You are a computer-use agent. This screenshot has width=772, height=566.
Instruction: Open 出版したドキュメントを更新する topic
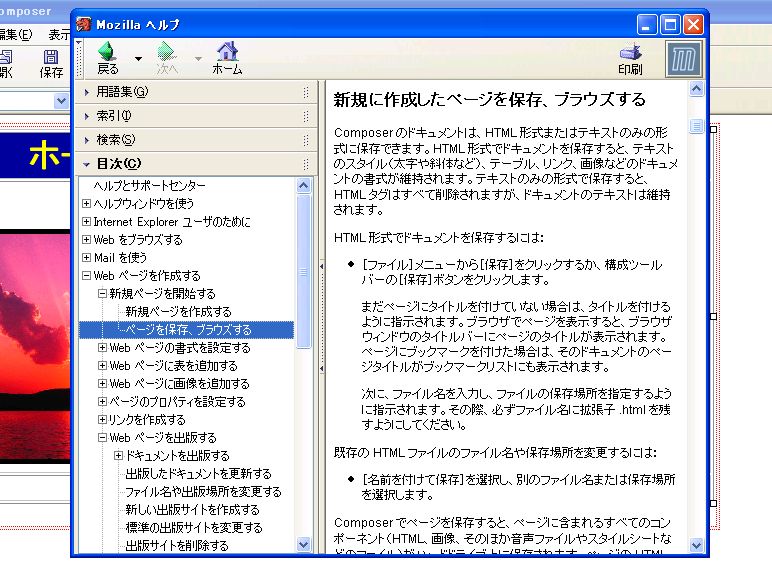(198, 473)
